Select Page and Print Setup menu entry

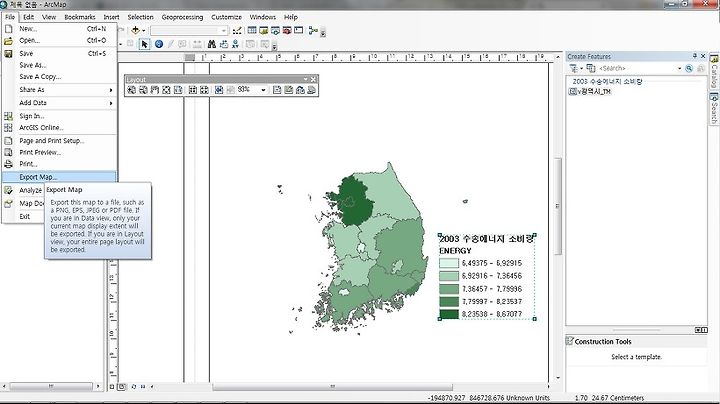59,140
